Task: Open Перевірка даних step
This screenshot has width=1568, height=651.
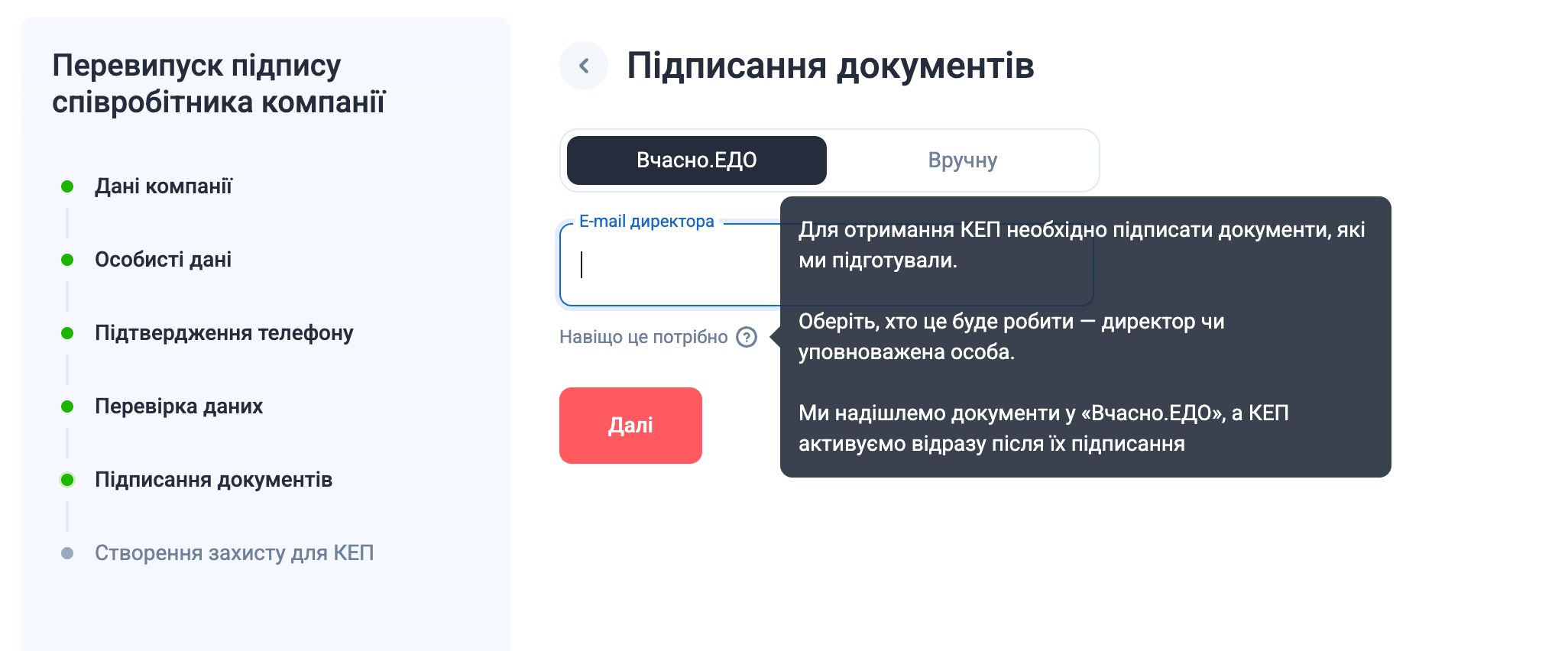Action: (x=179, y=406)
